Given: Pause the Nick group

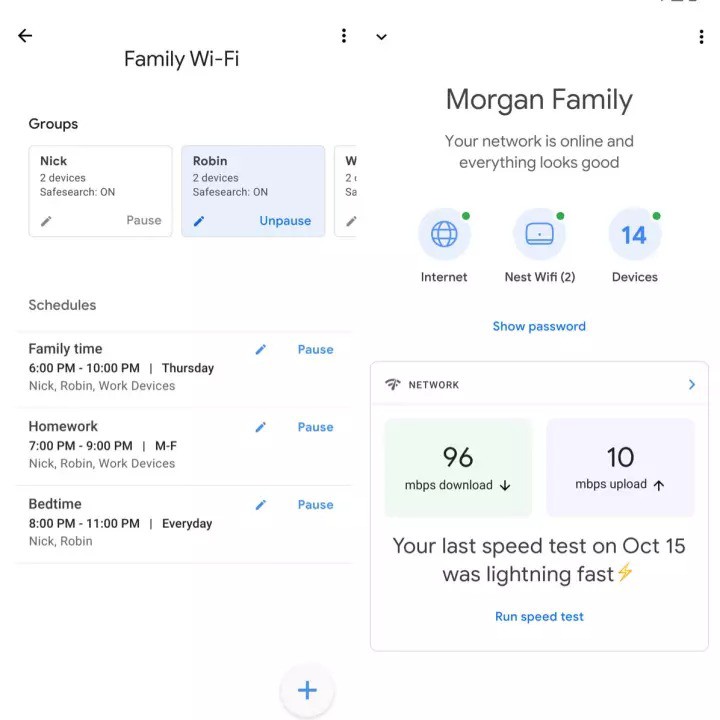Looking at the screenshot, I should click(143, 221).
